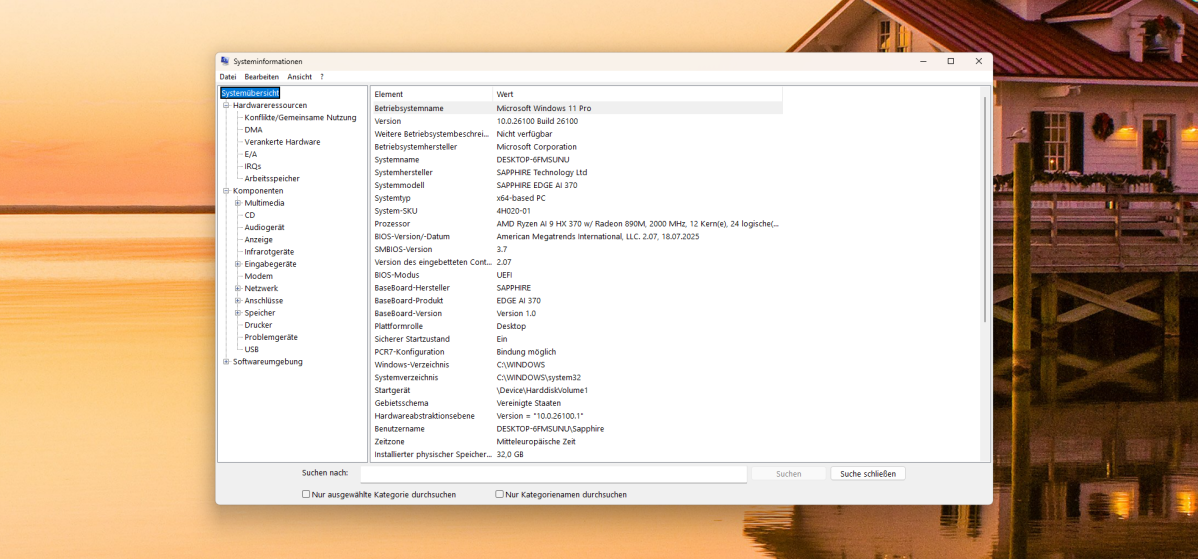Select E/A tree item
1198x559 pixels.
[x=251, y=154]
